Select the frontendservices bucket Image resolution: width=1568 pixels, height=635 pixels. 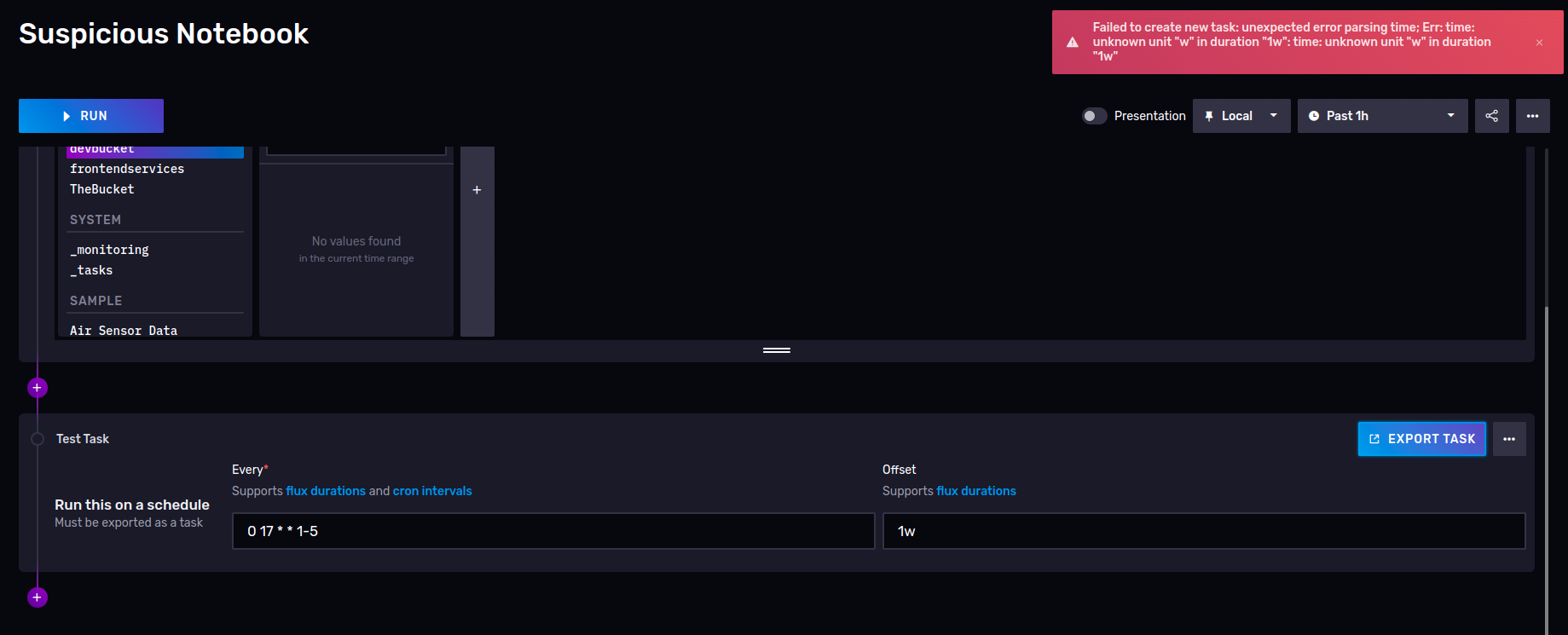coord(127,169)
